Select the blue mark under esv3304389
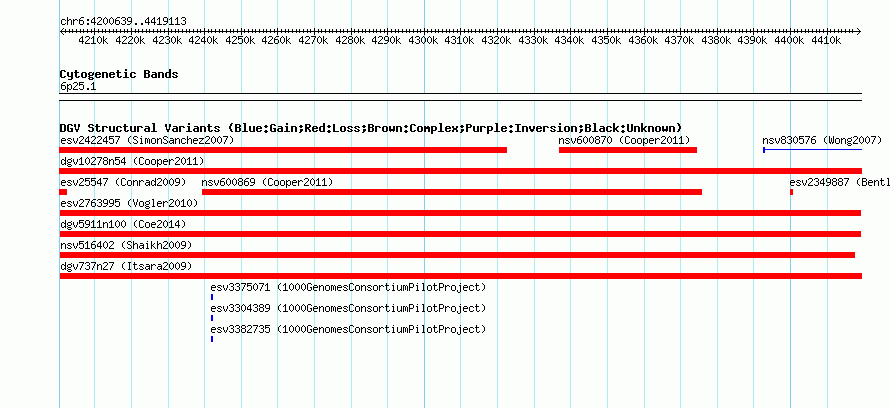Screen dimensions: 890x408 [212, 318]
